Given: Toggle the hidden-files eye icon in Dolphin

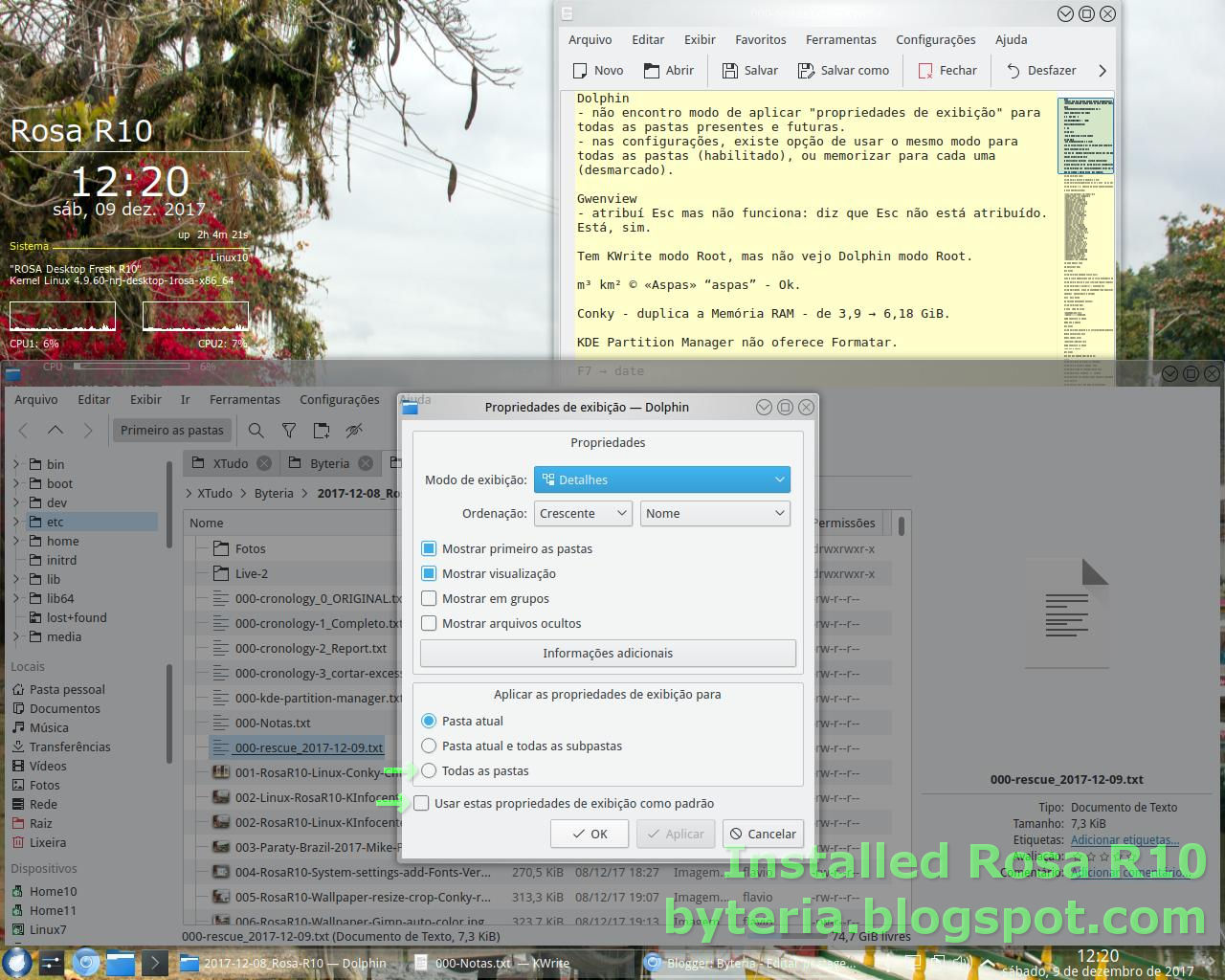Looking at the screenshot, I should [354, 430].
